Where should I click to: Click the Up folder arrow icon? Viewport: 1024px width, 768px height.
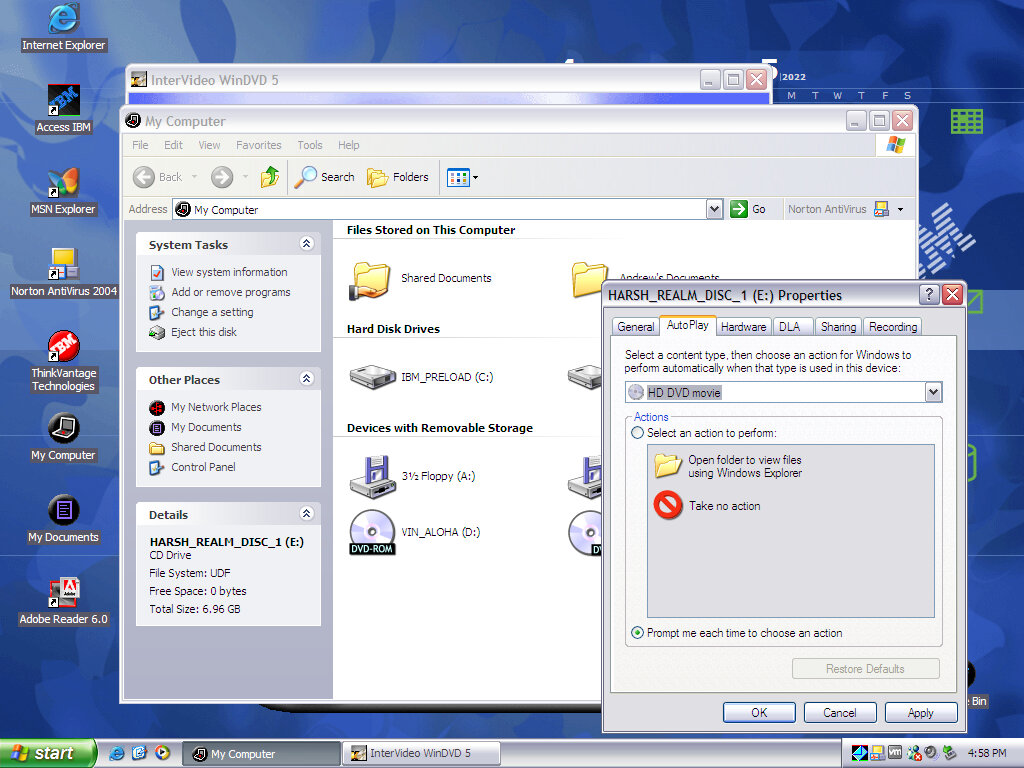tap(270, 177)
